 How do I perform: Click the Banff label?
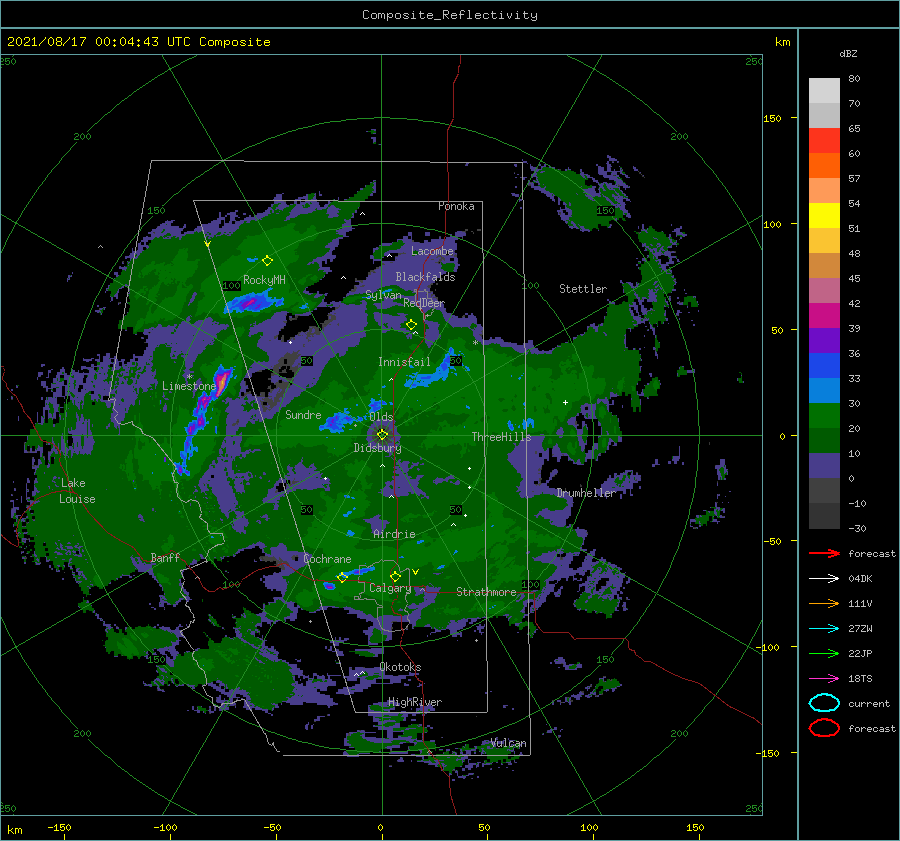point(165,558)
